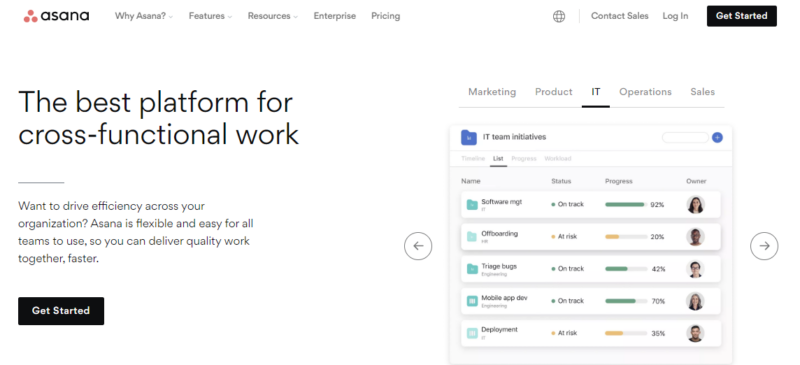Image resolution: width=800 pixels, height=365 pixels.
Task: Click Get Started below the description text
Action: point(61,311)
